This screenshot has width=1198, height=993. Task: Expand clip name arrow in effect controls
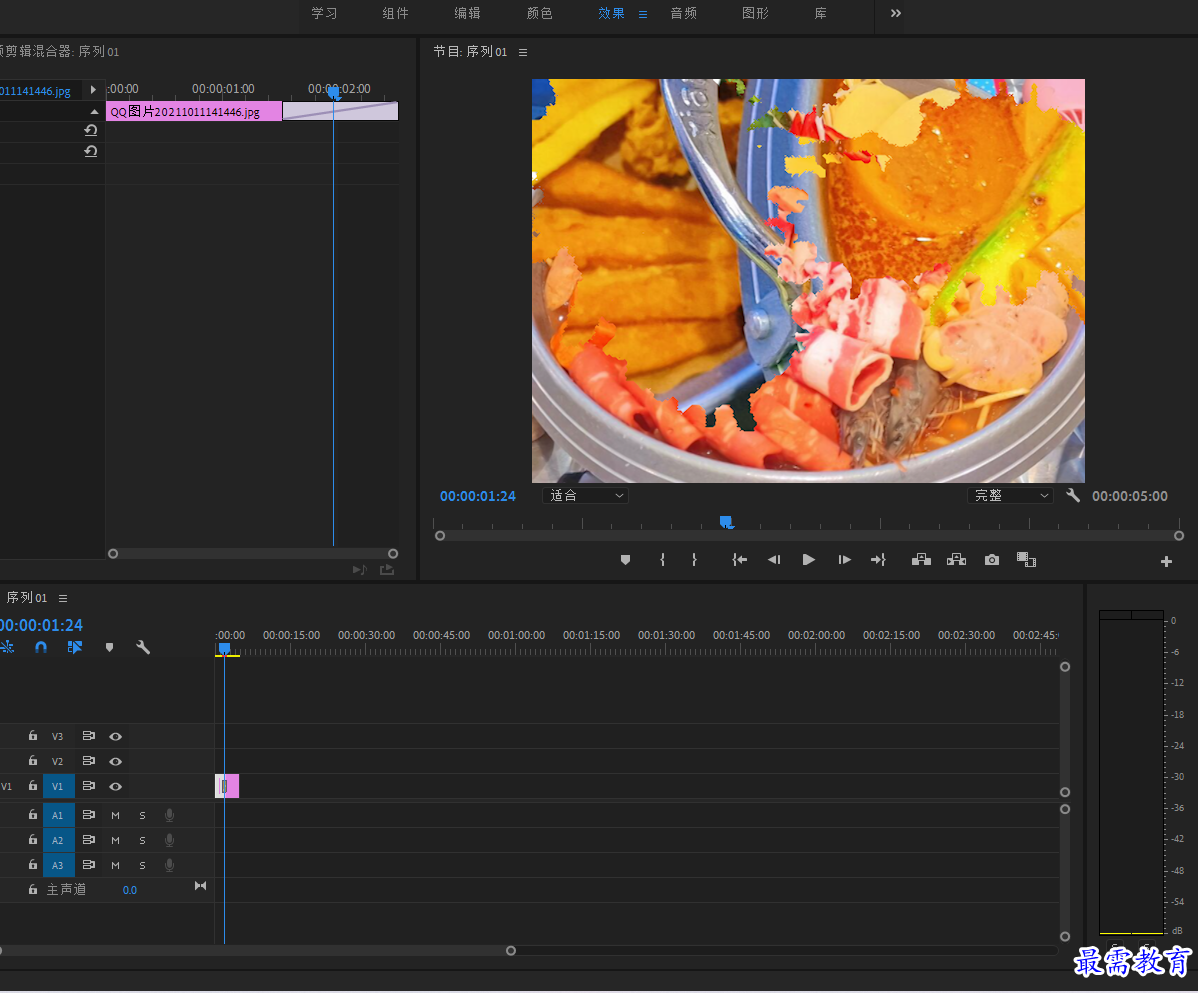pos(93,89)
